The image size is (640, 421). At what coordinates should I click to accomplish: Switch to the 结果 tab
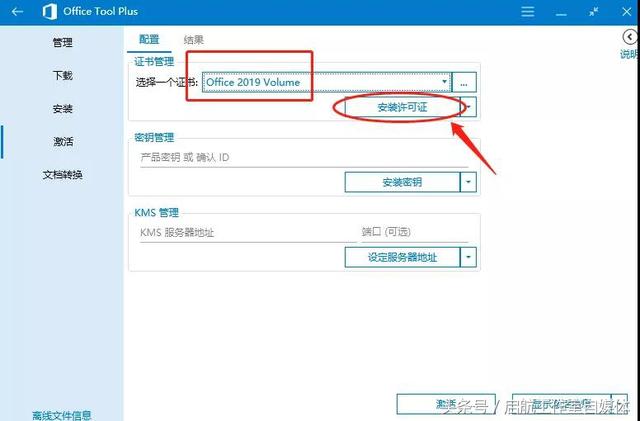tap(193, 40)
